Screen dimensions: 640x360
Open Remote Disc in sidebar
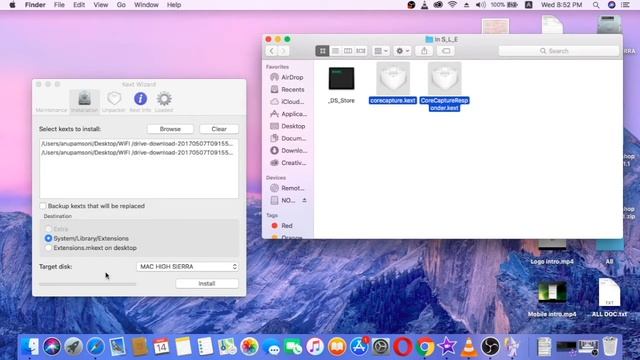pyautogui.click(x=287, y=188)
